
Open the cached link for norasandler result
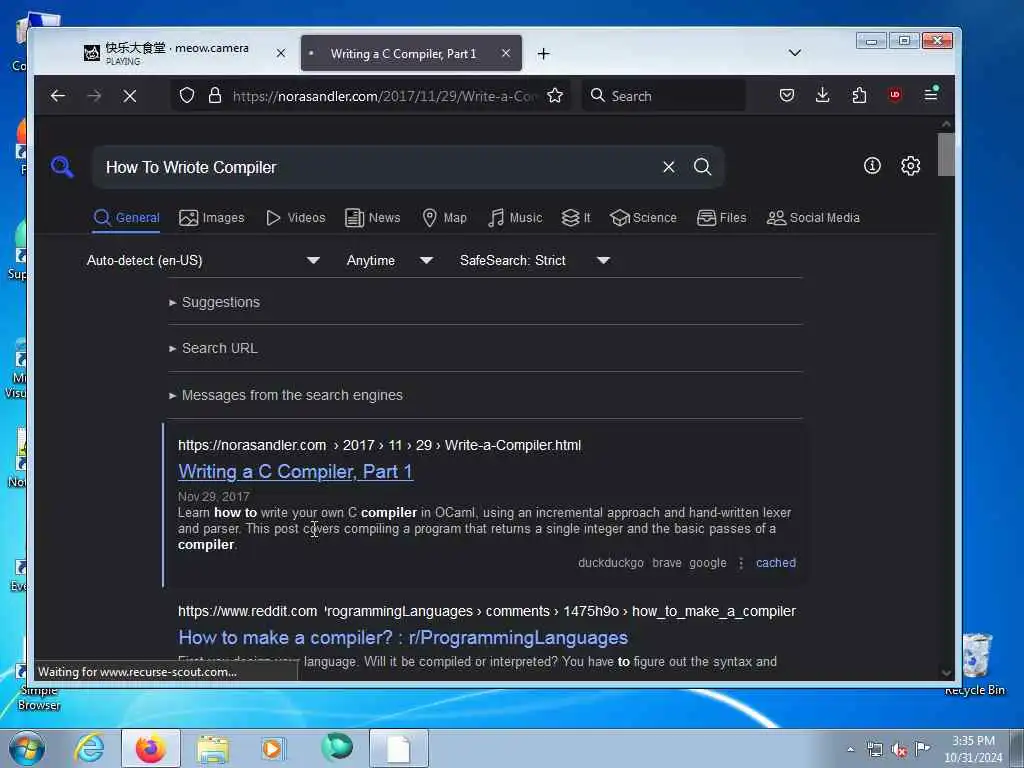click(x=776, y=563)
